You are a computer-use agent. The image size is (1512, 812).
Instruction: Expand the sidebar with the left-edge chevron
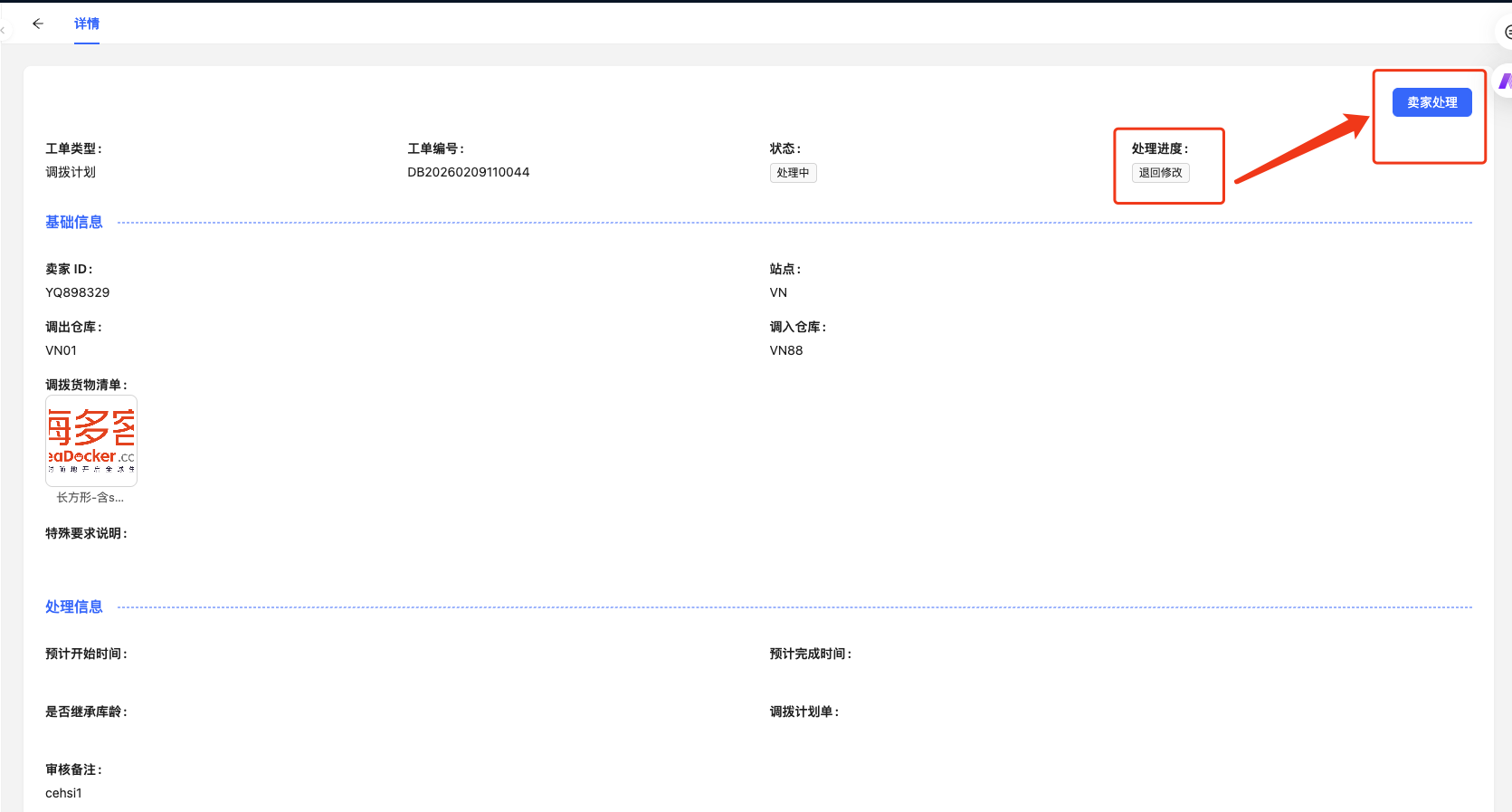click(3, 31)
